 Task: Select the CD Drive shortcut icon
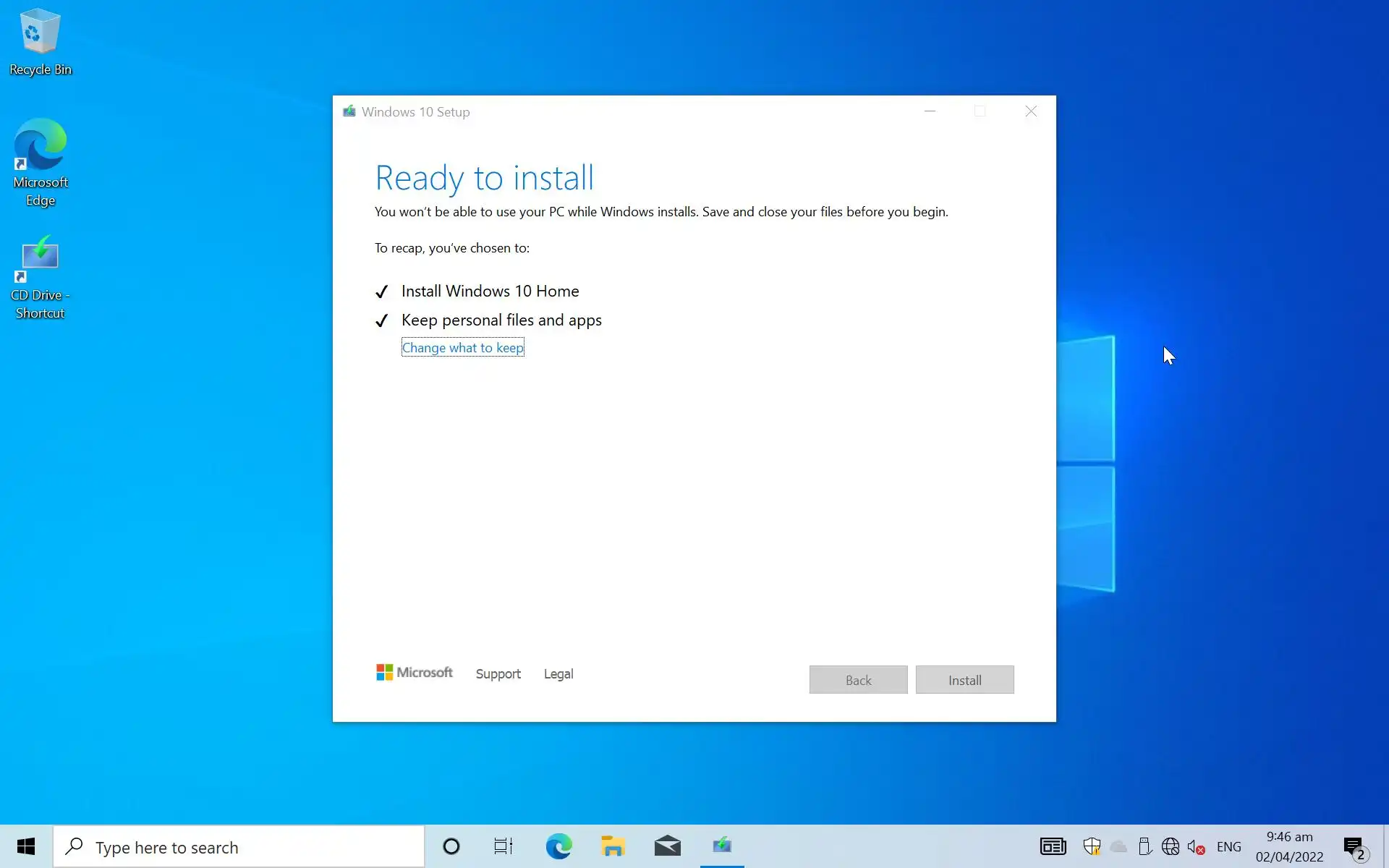pos(40,276)
